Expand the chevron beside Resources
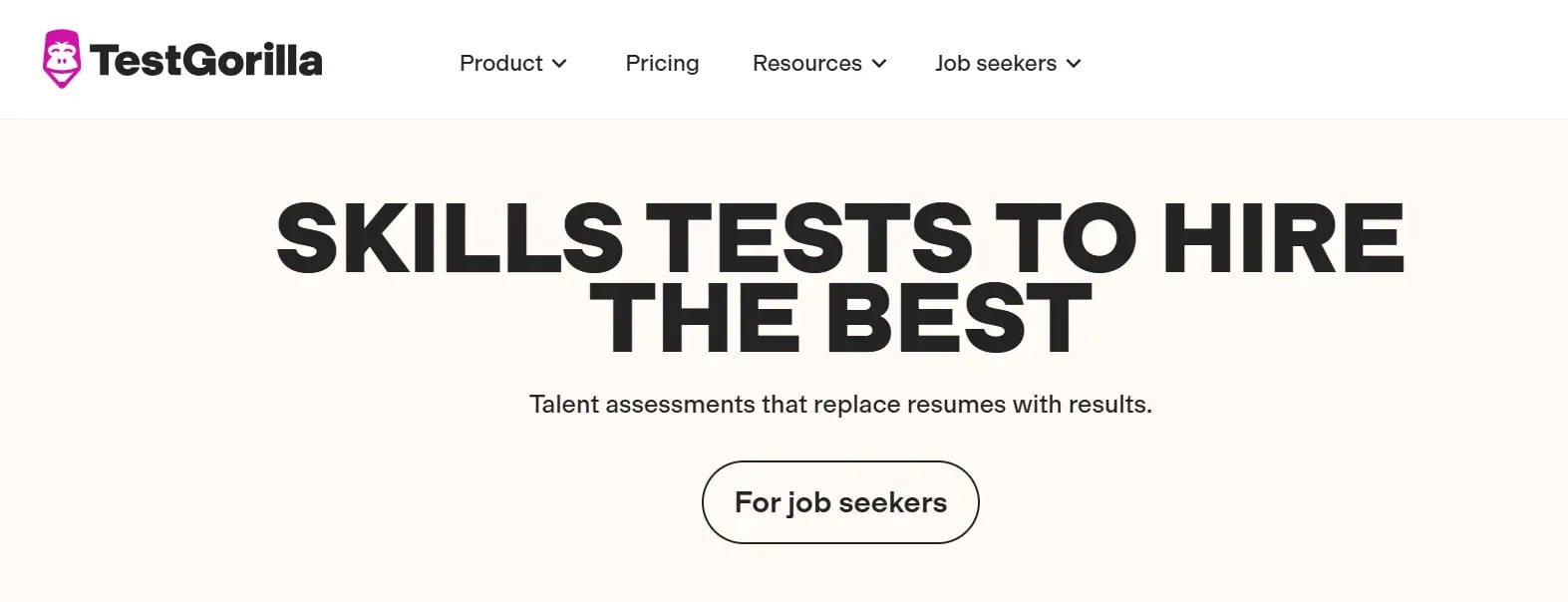 (x=878, y=64)
